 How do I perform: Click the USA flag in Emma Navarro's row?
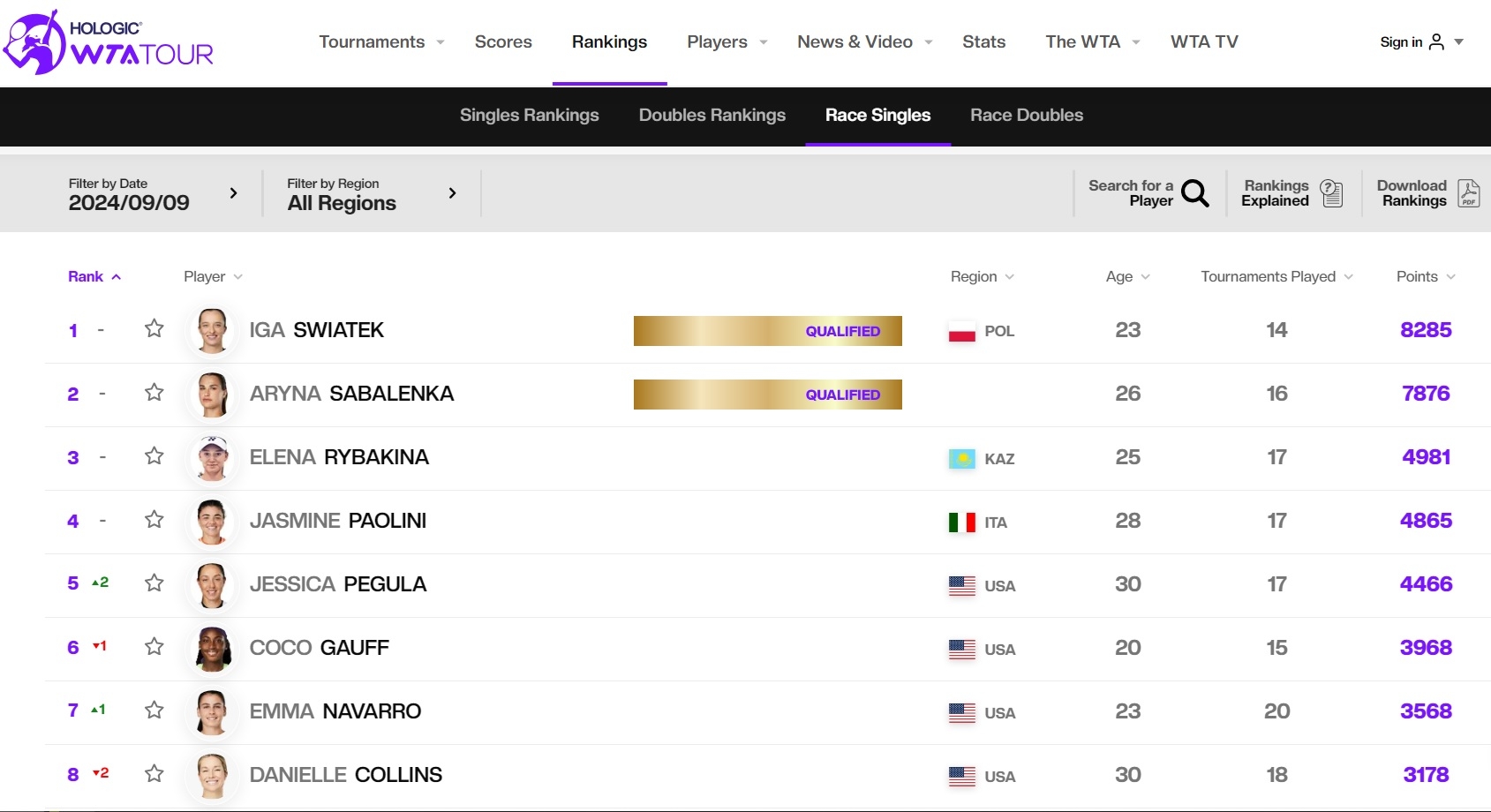961,713
